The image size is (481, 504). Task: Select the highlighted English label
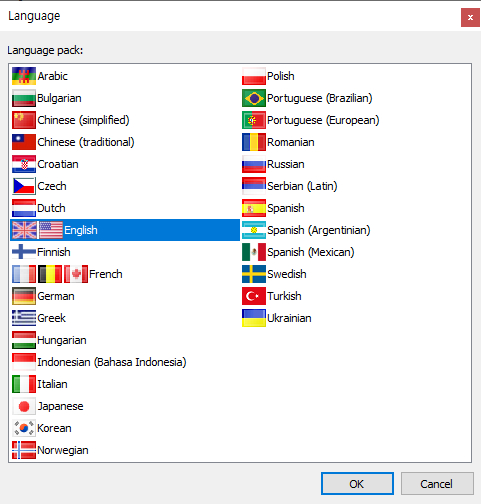81,230
